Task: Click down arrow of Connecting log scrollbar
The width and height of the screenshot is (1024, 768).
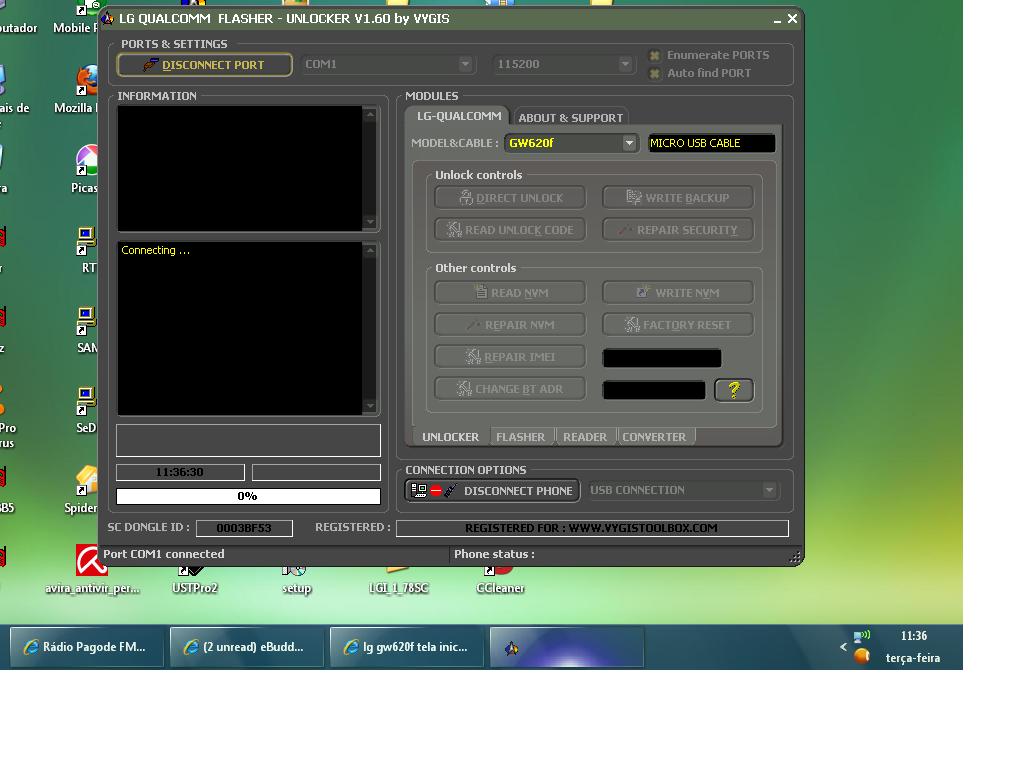Action: 370,406
